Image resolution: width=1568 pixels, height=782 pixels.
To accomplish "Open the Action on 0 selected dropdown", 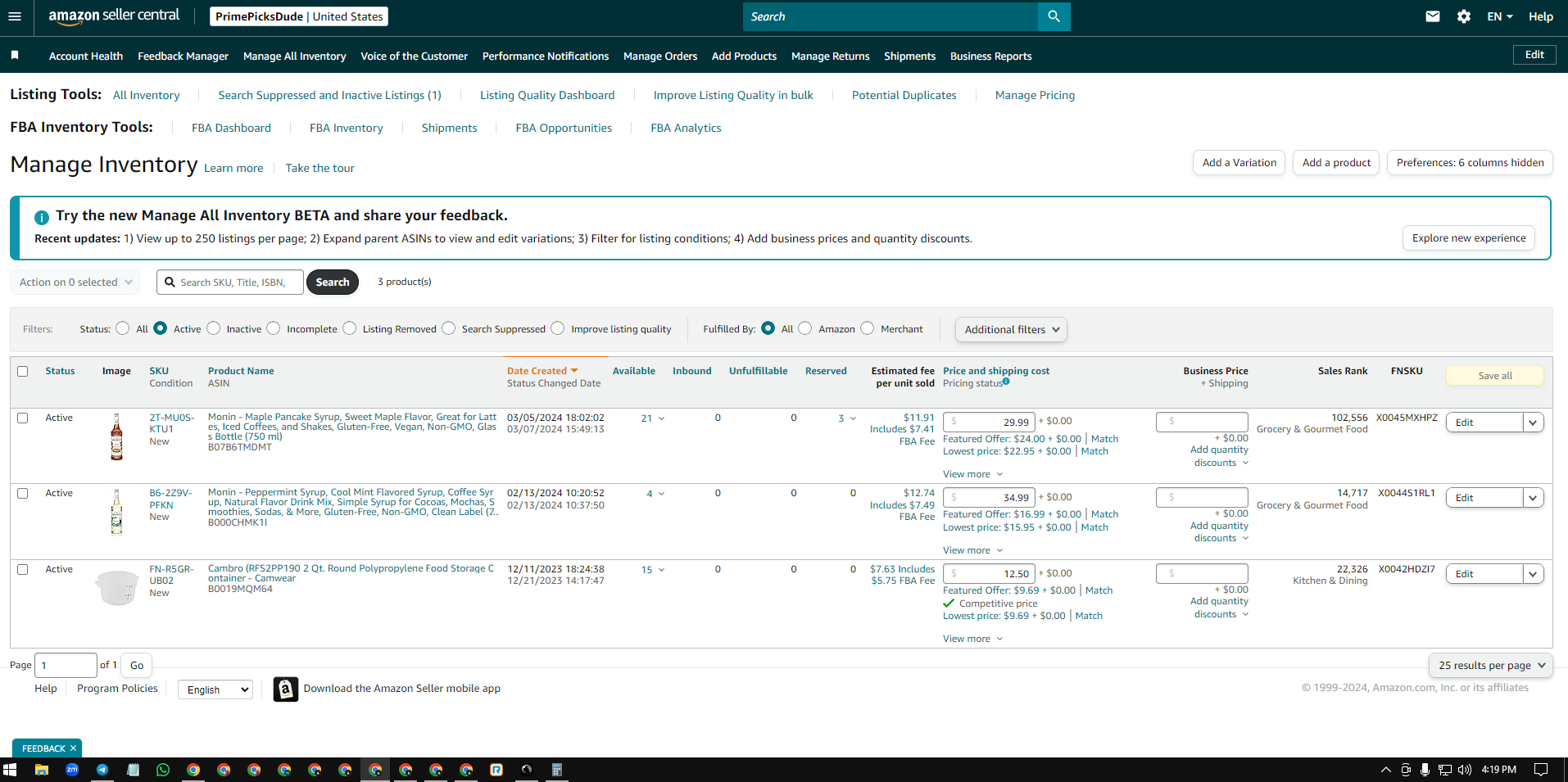I will pyautogui.click(x=75, y=282).
